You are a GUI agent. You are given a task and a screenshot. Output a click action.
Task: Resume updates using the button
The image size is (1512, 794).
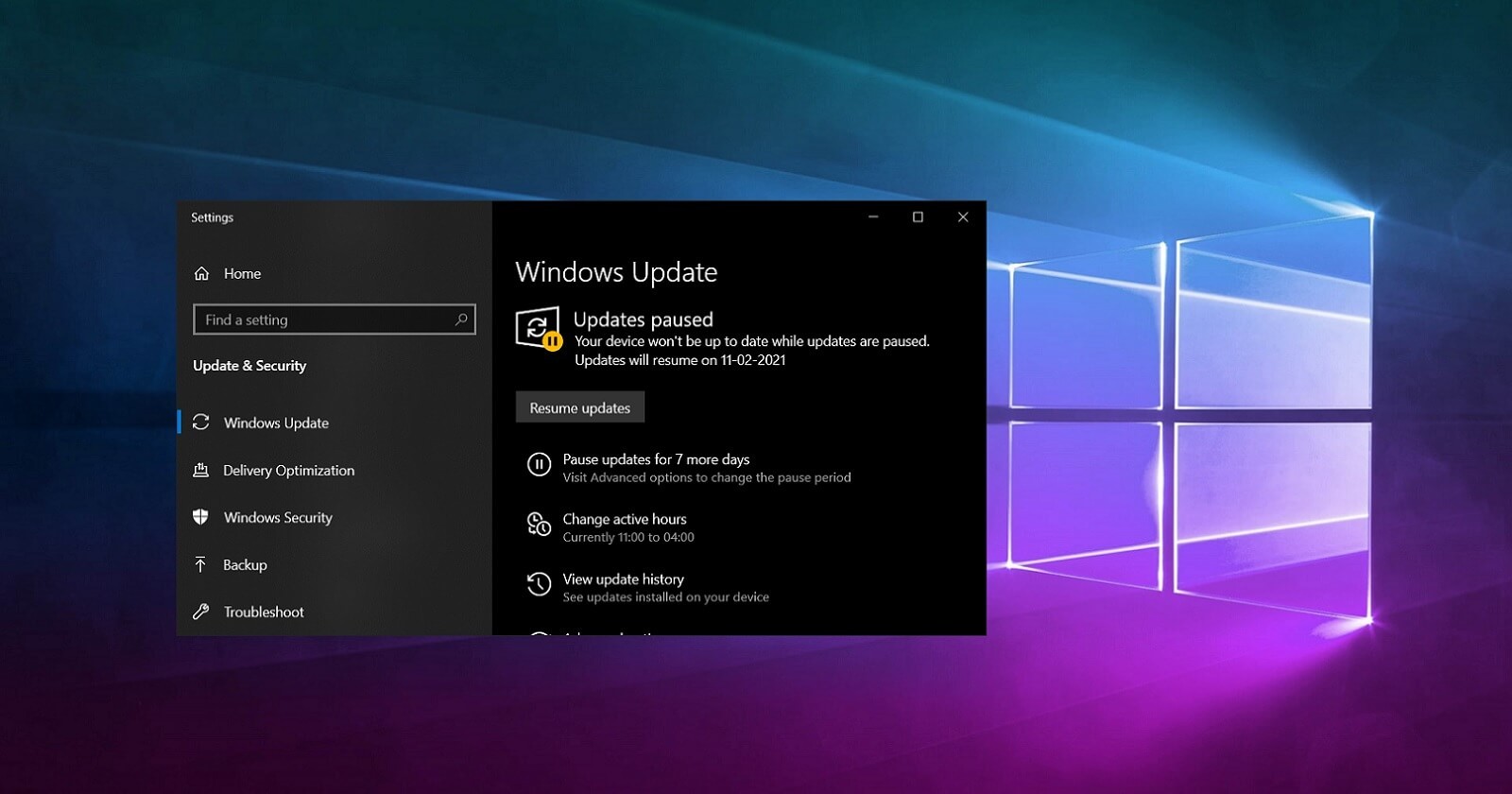(580, 407)
